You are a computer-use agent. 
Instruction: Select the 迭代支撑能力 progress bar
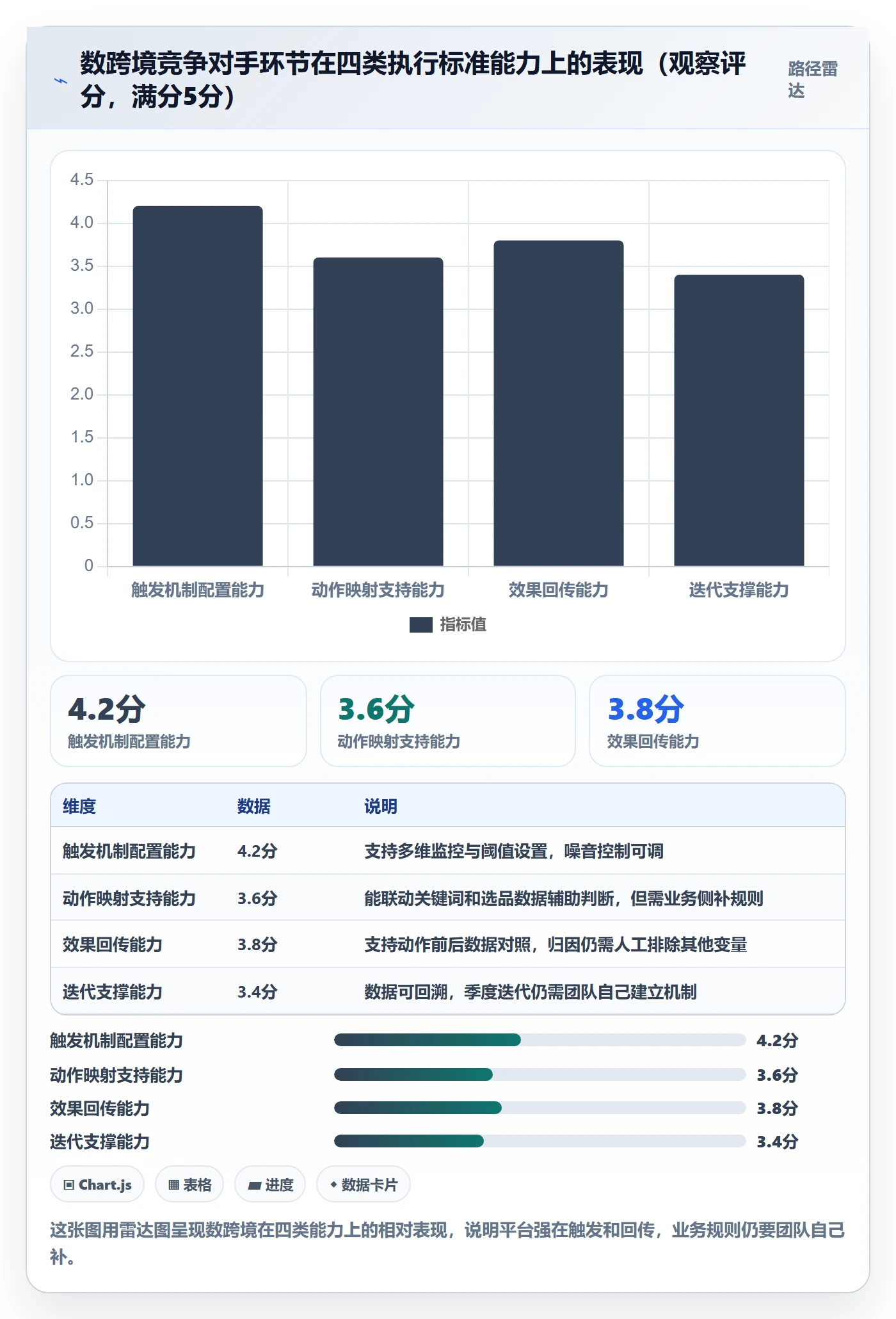tap(540, 1141)
